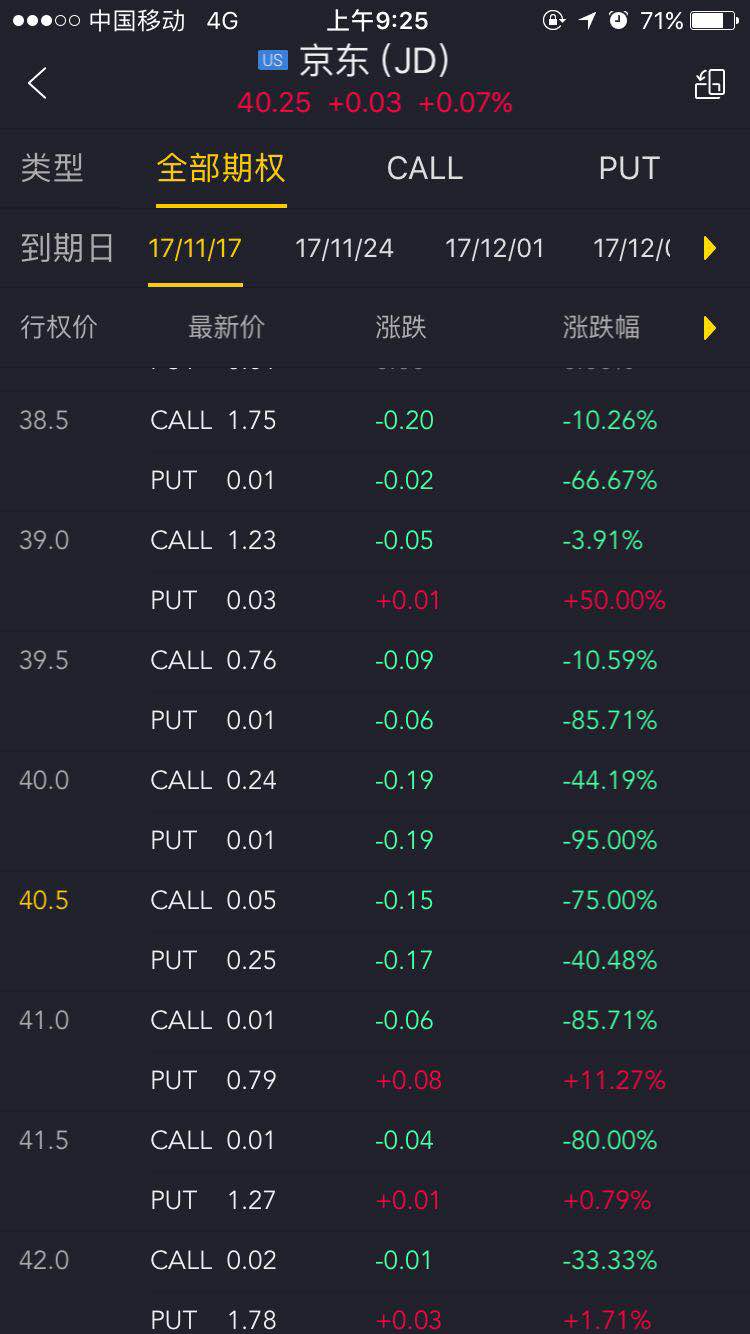750x1334 pixels.
Task: Expand more expiry dates with yellow arrow
Action: (710, 248)
